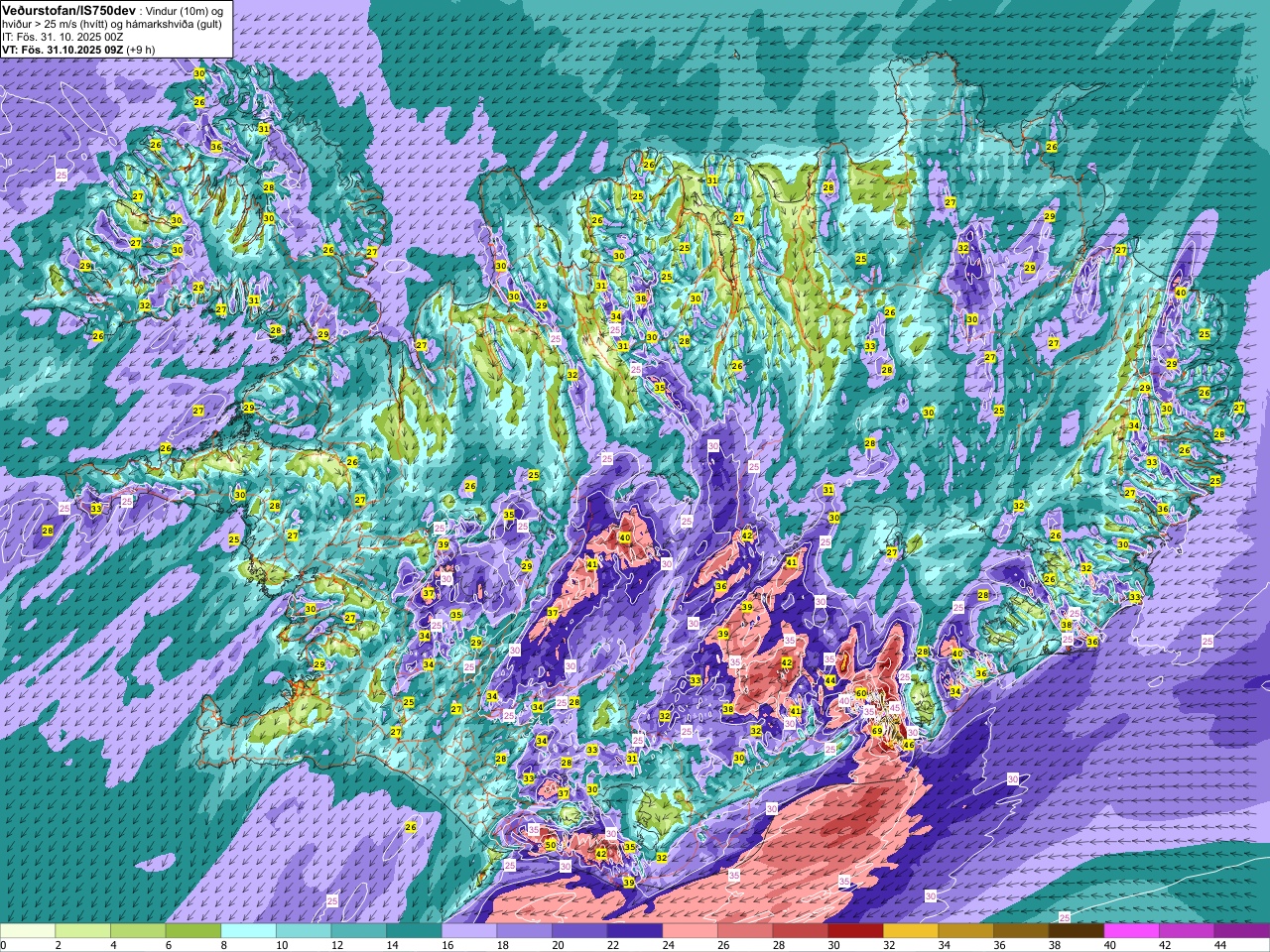
Task: Click the yellow "69" gust label
Action: (877, 731)
